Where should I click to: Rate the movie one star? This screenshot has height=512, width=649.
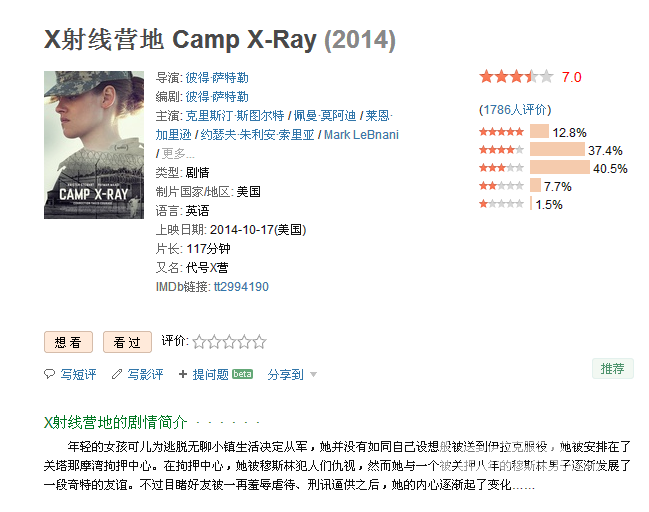(x=199, y=342)
